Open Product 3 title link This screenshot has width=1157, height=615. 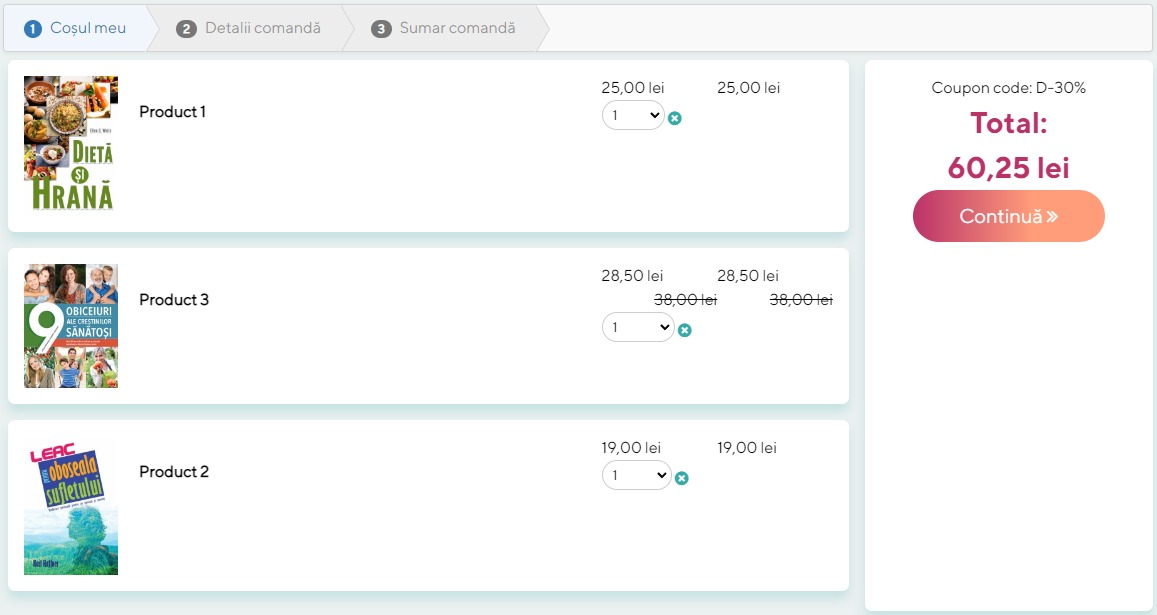pyautogui.click(x=174, y=300)
